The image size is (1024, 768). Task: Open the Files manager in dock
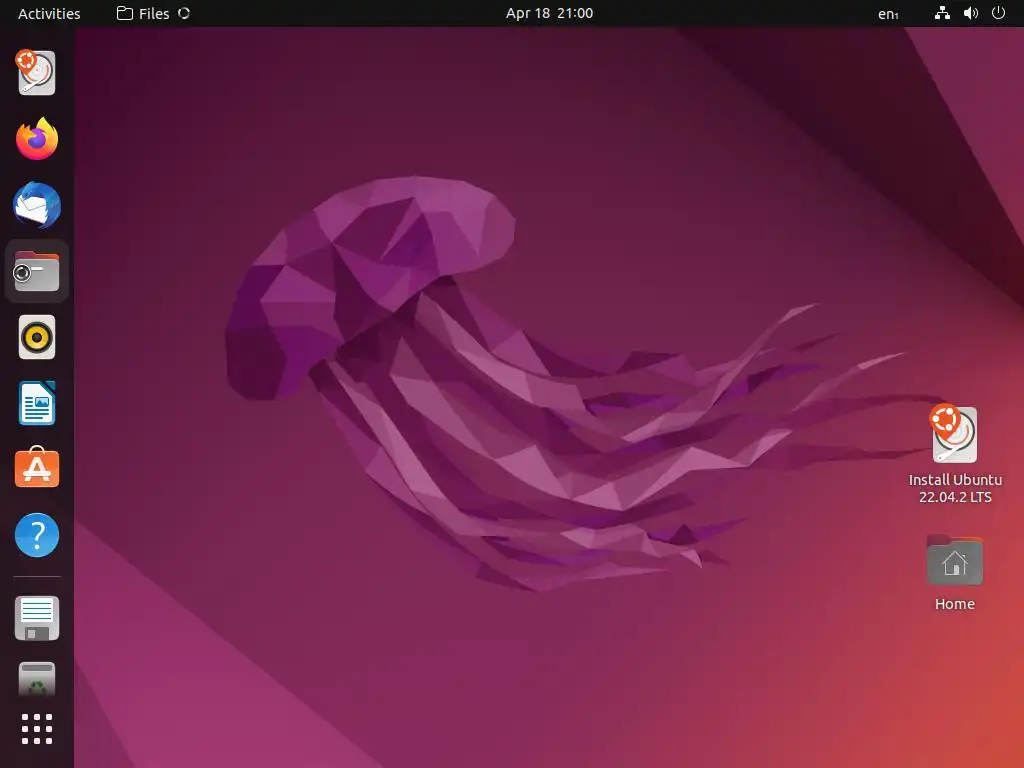(x=37, y=271)
